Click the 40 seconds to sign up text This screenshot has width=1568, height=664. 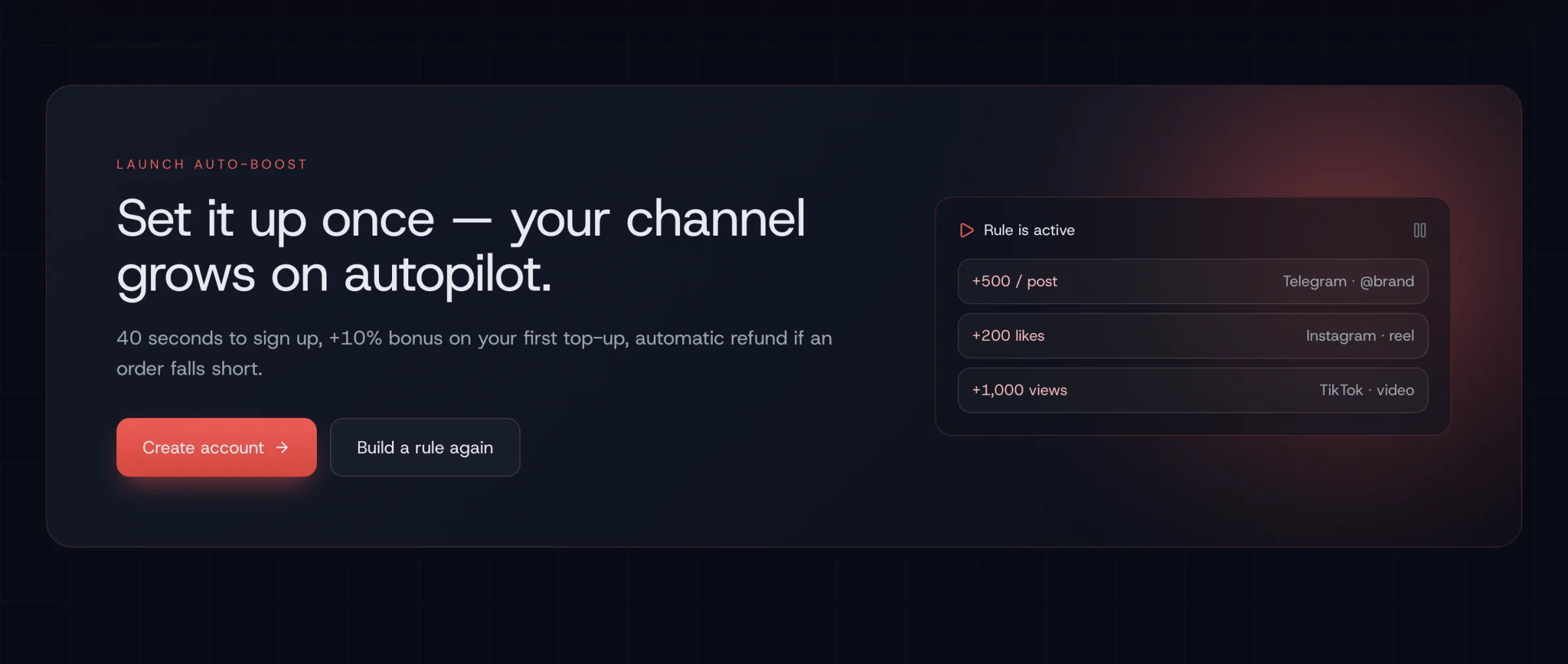220,338
